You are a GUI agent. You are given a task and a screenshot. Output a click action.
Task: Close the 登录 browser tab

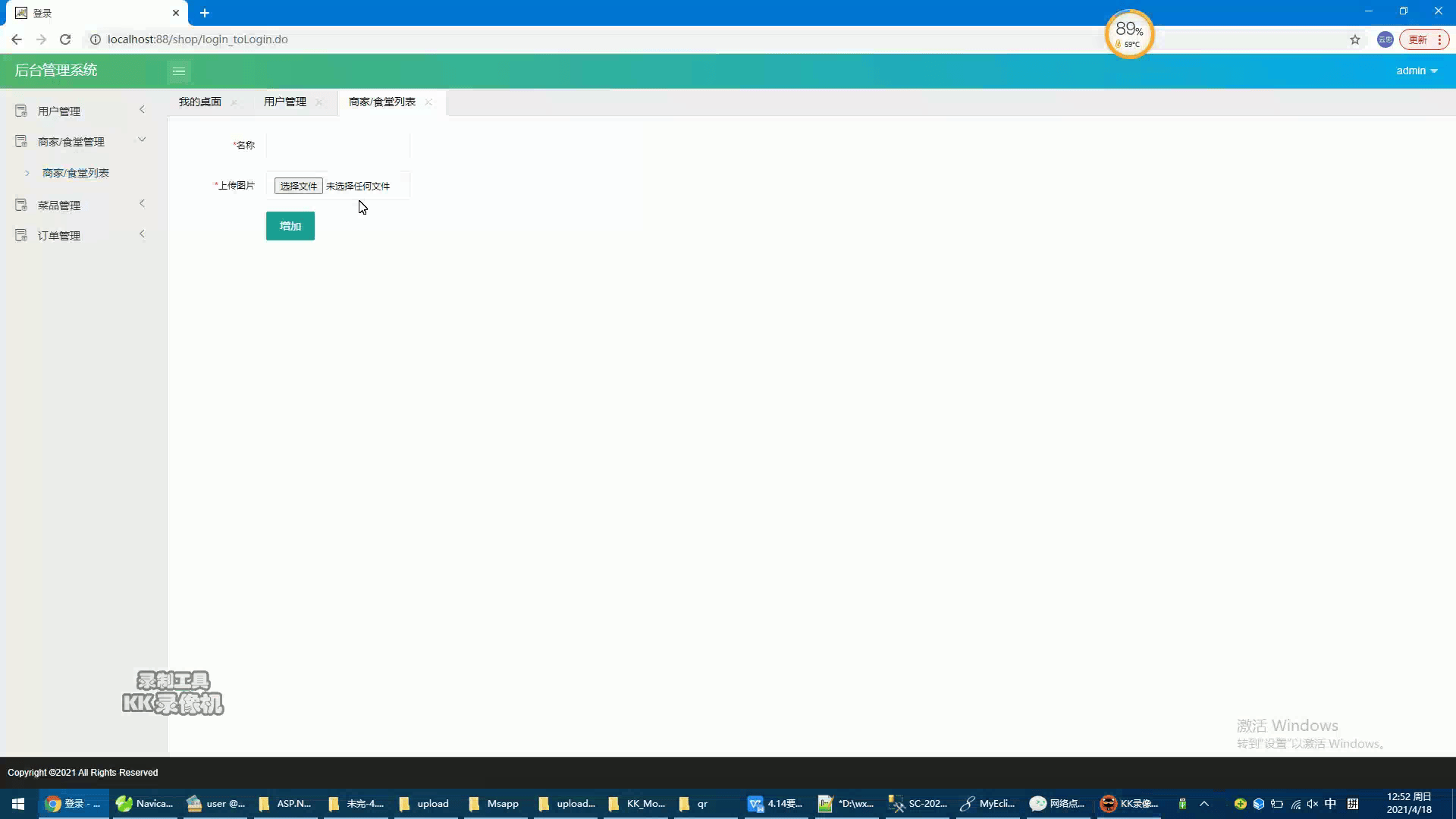tap(176, 13)
